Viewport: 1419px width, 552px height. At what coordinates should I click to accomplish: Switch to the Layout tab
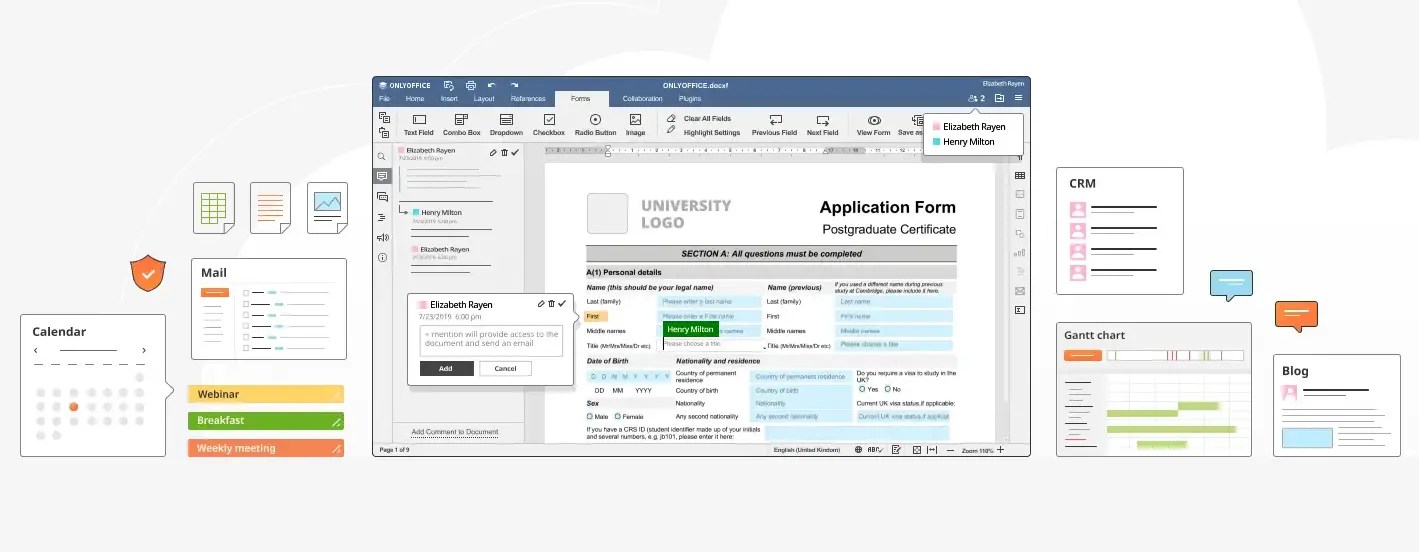tap(484, 99)
